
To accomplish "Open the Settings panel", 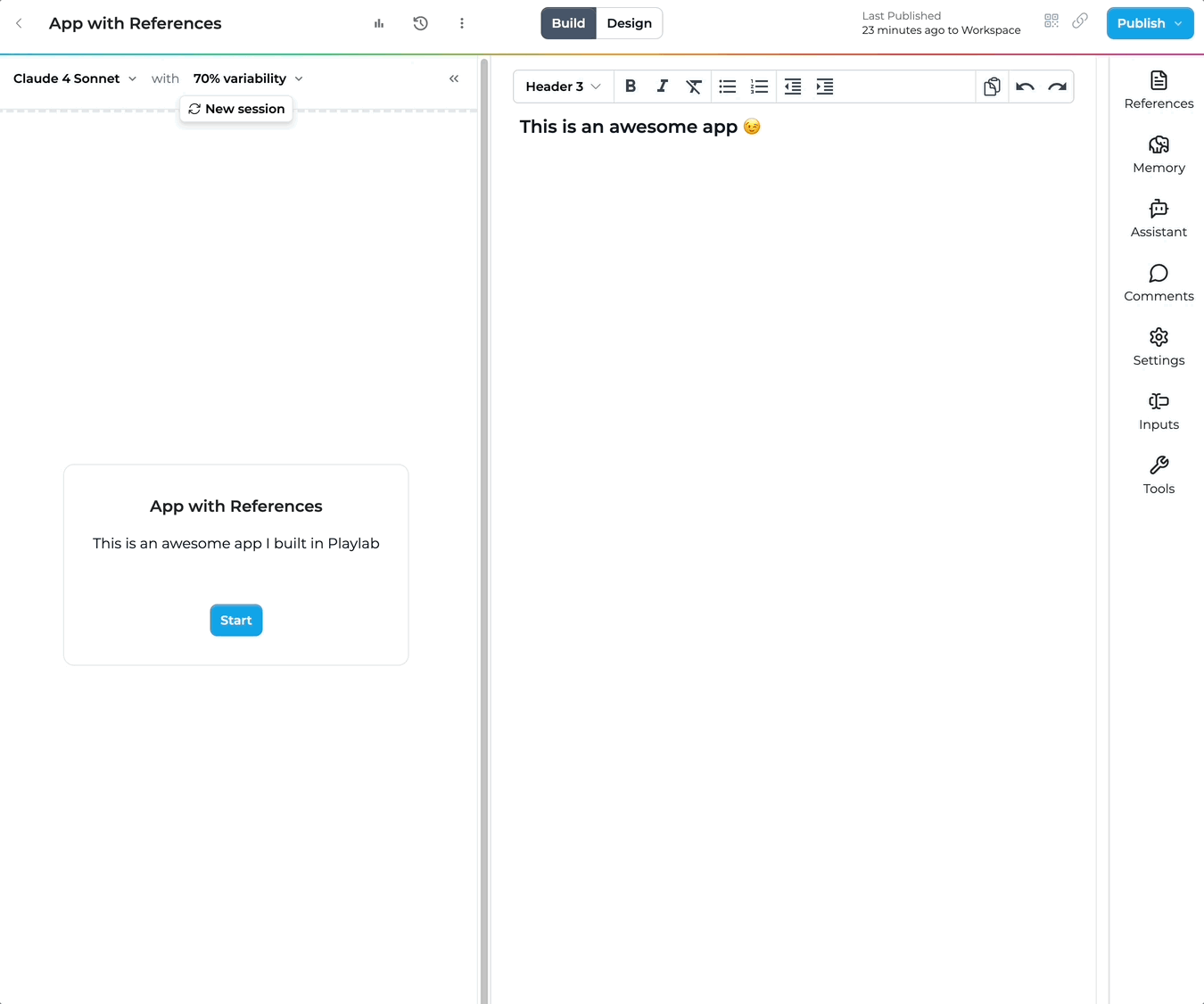I will (x=1159, y=347).
